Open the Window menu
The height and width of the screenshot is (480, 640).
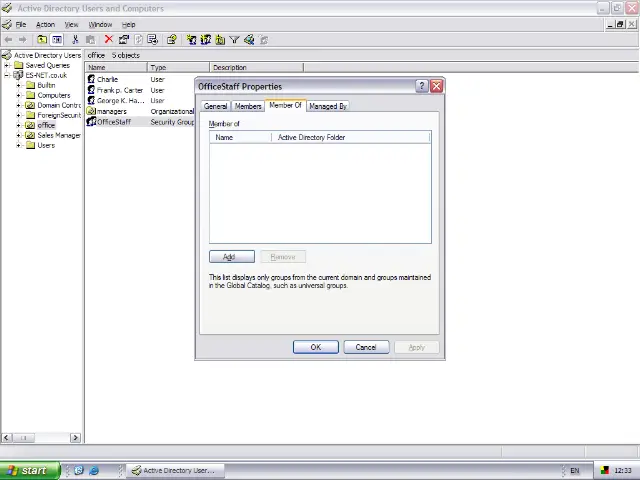tap(100, 24)
